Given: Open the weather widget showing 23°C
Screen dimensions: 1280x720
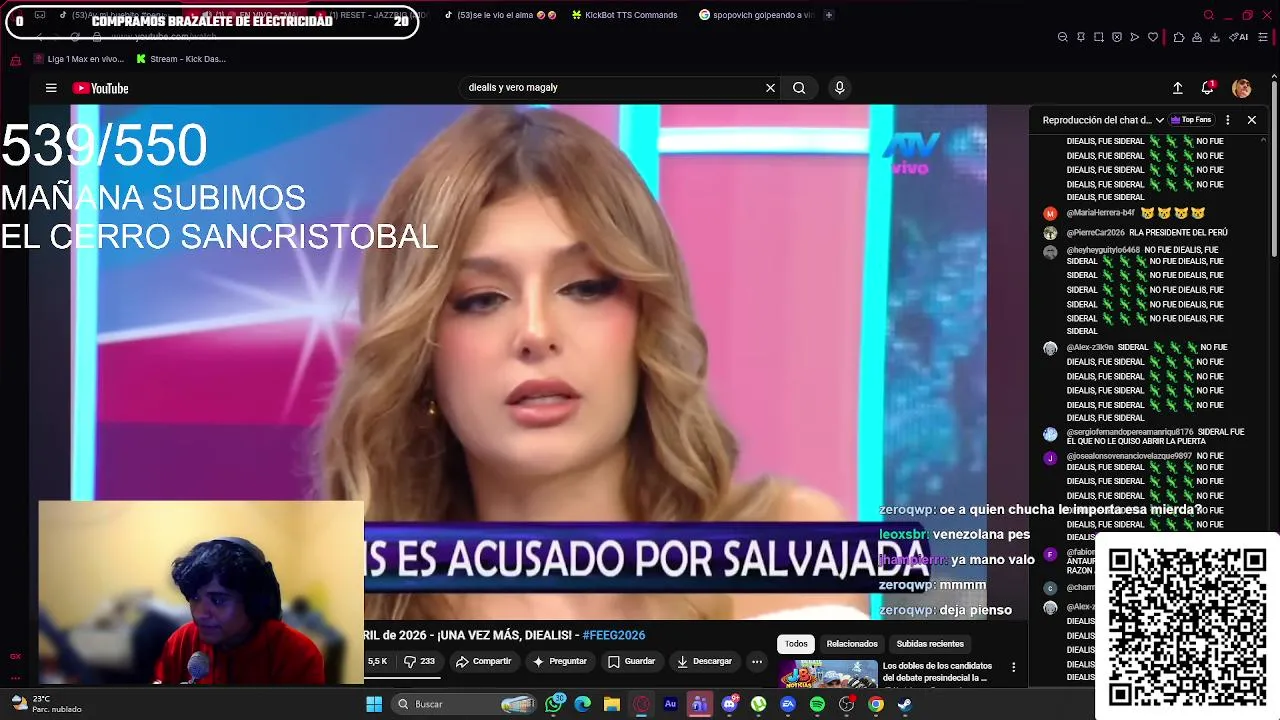Looking at the screenshot, I should pos(48,704).
